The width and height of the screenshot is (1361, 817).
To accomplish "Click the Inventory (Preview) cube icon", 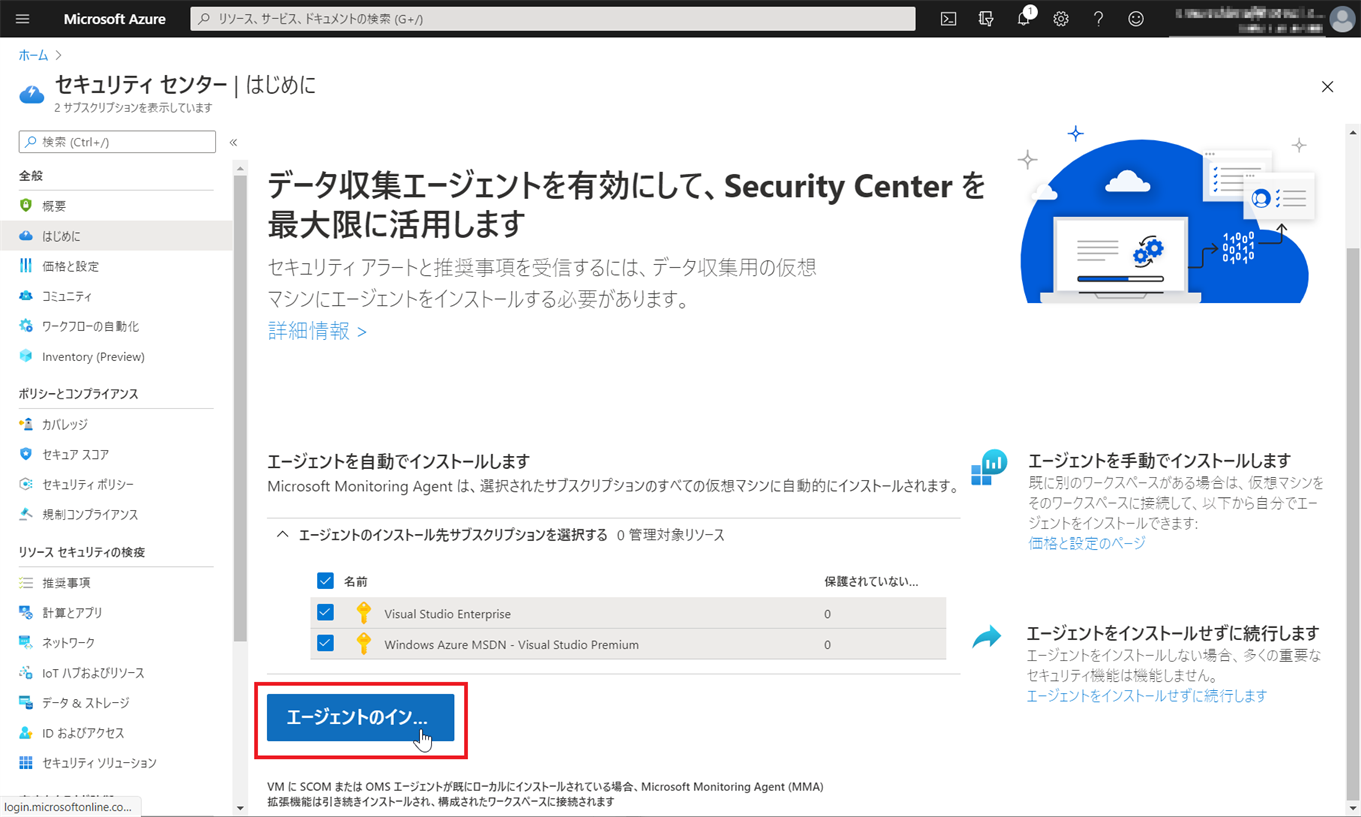I will click(26, 356).
